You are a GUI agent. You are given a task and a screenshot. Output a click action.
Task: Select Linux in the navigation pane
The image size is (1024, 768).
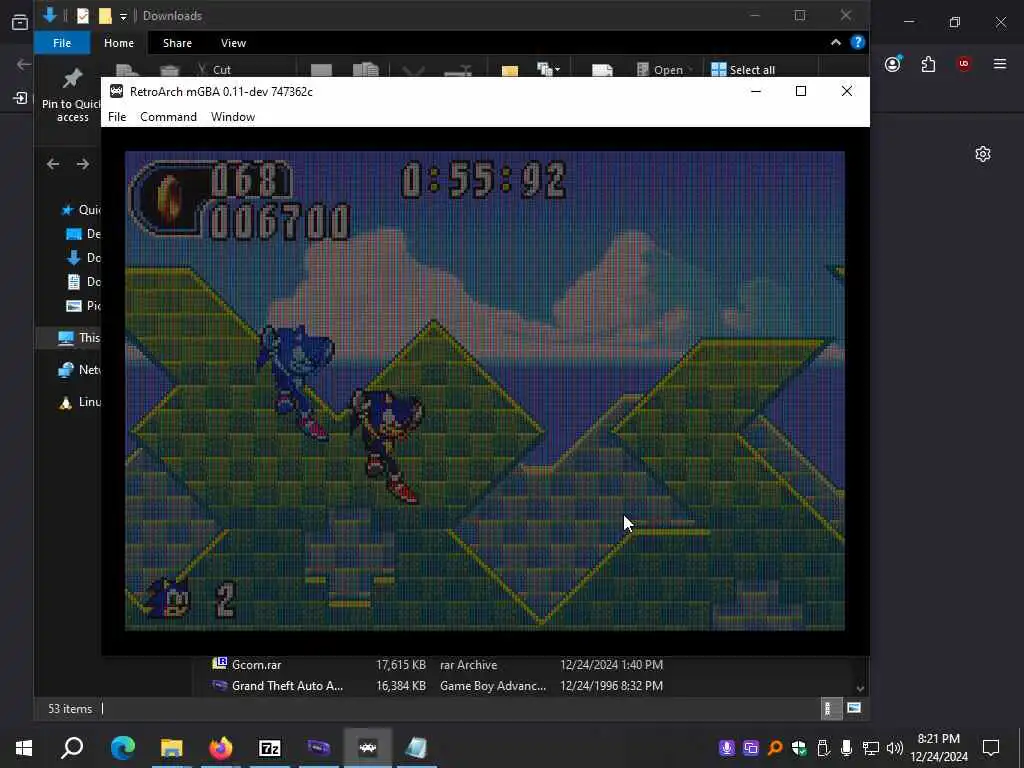[78, 402]
